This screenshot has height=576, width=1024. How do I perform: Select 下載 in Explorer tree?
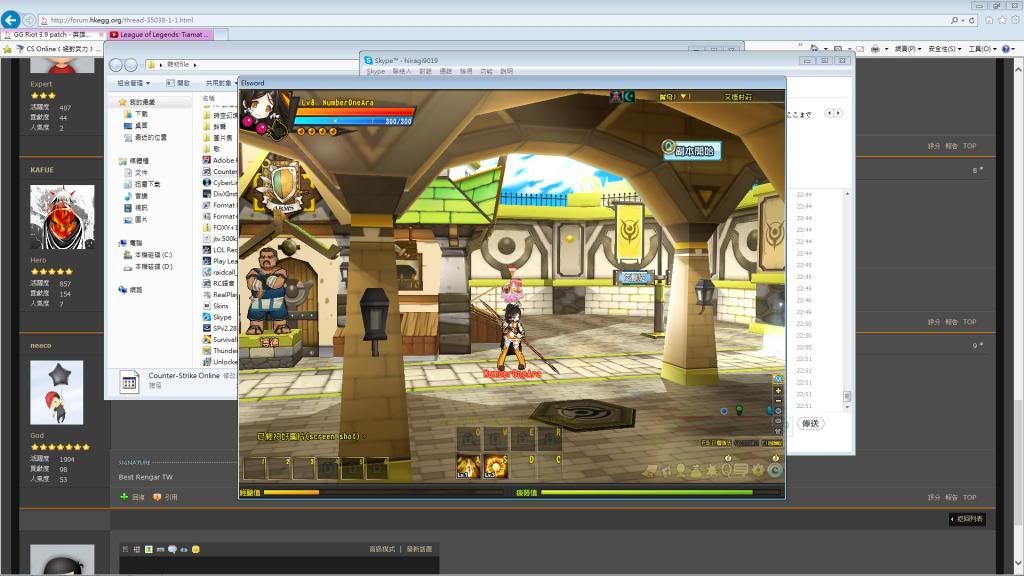pos(136,114)
